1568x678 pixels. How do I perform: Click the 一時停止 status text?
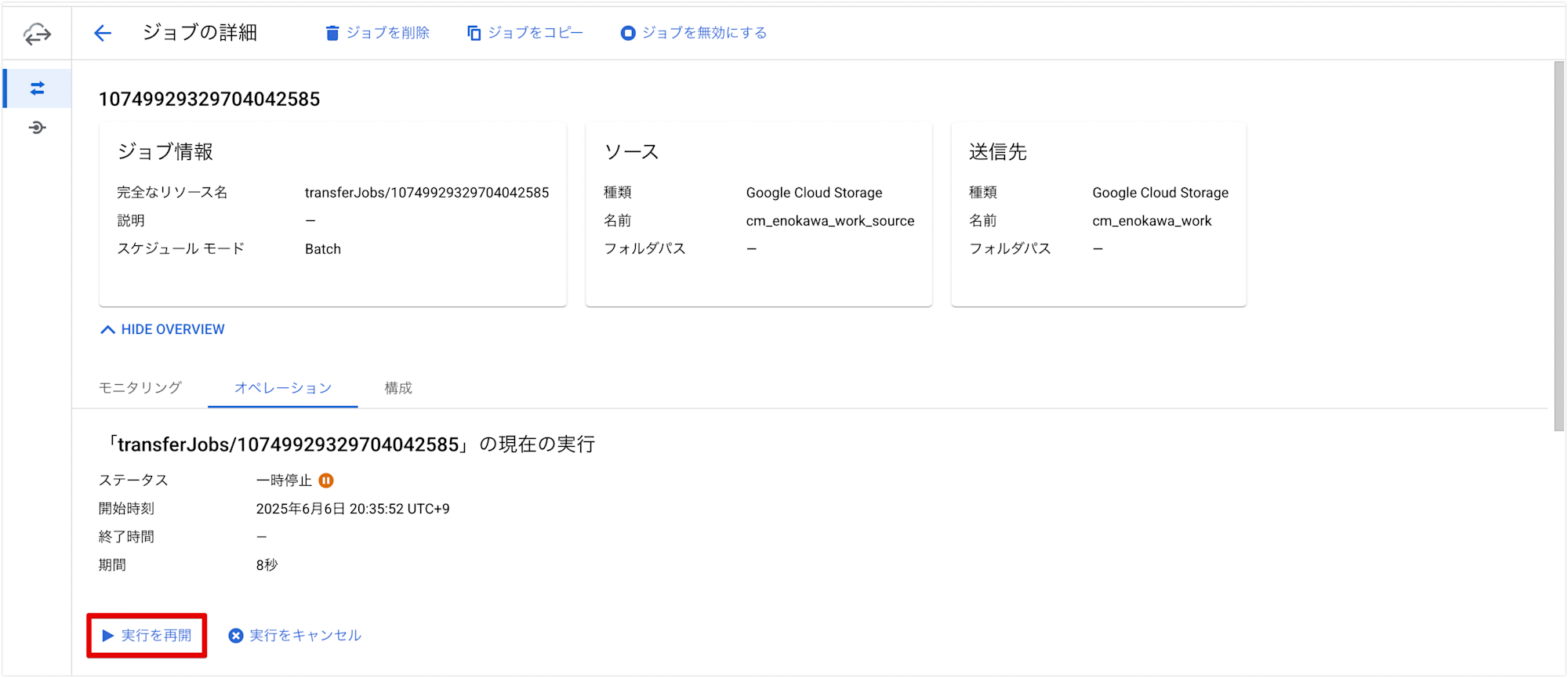(x=284, y=480)
